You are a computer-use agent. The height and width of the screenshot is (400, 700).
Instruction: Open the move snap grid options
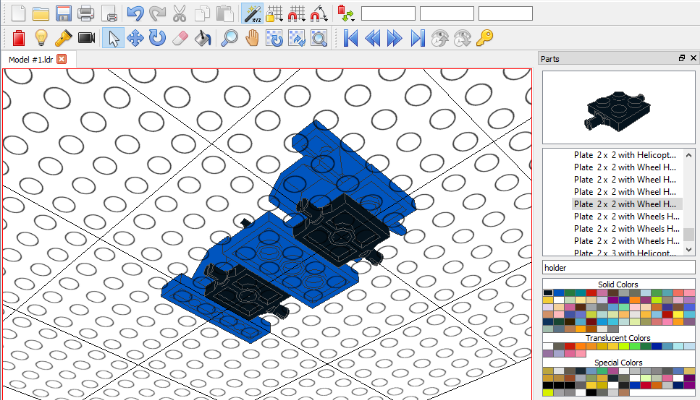pyautogui.click(x=274, y=14)
